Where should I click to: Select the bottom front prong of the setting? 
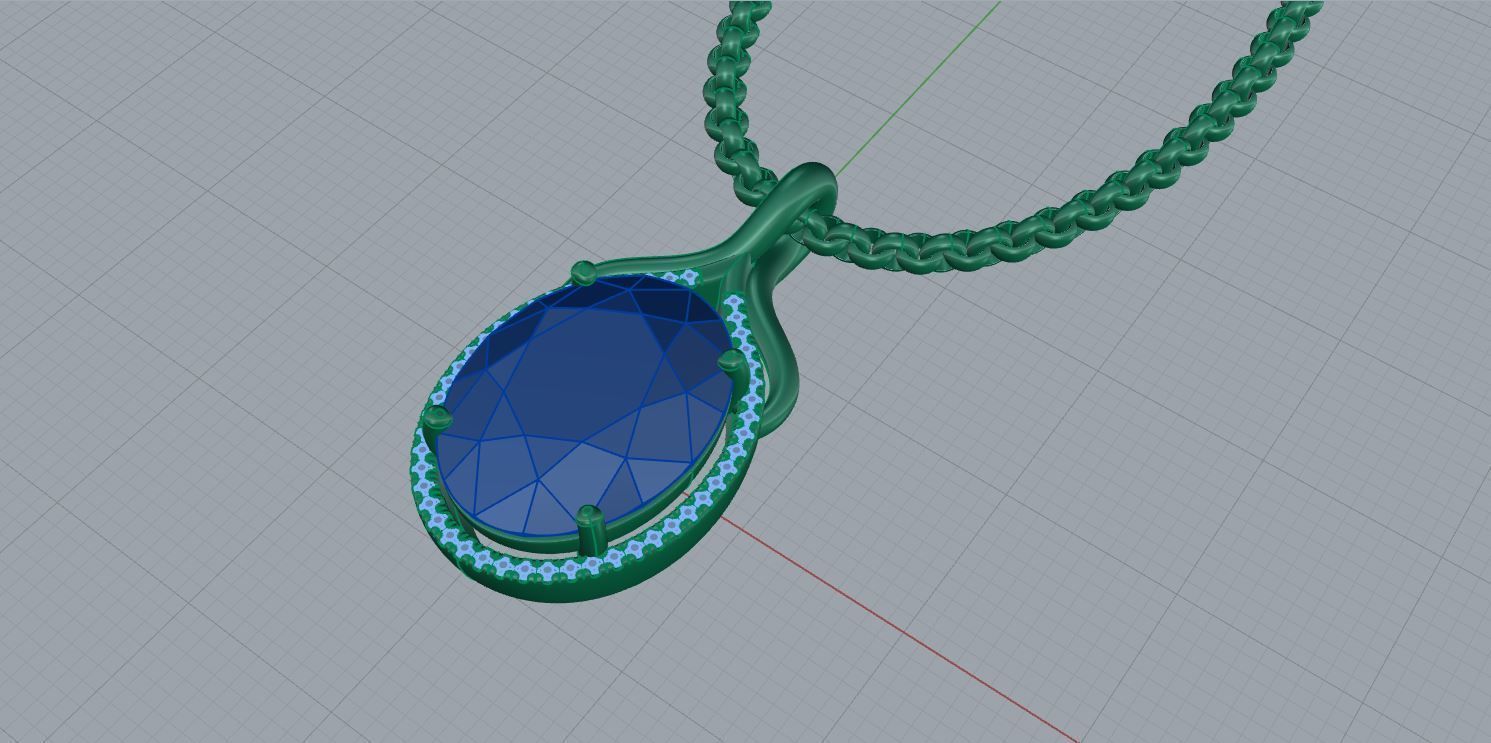[590, 530]
